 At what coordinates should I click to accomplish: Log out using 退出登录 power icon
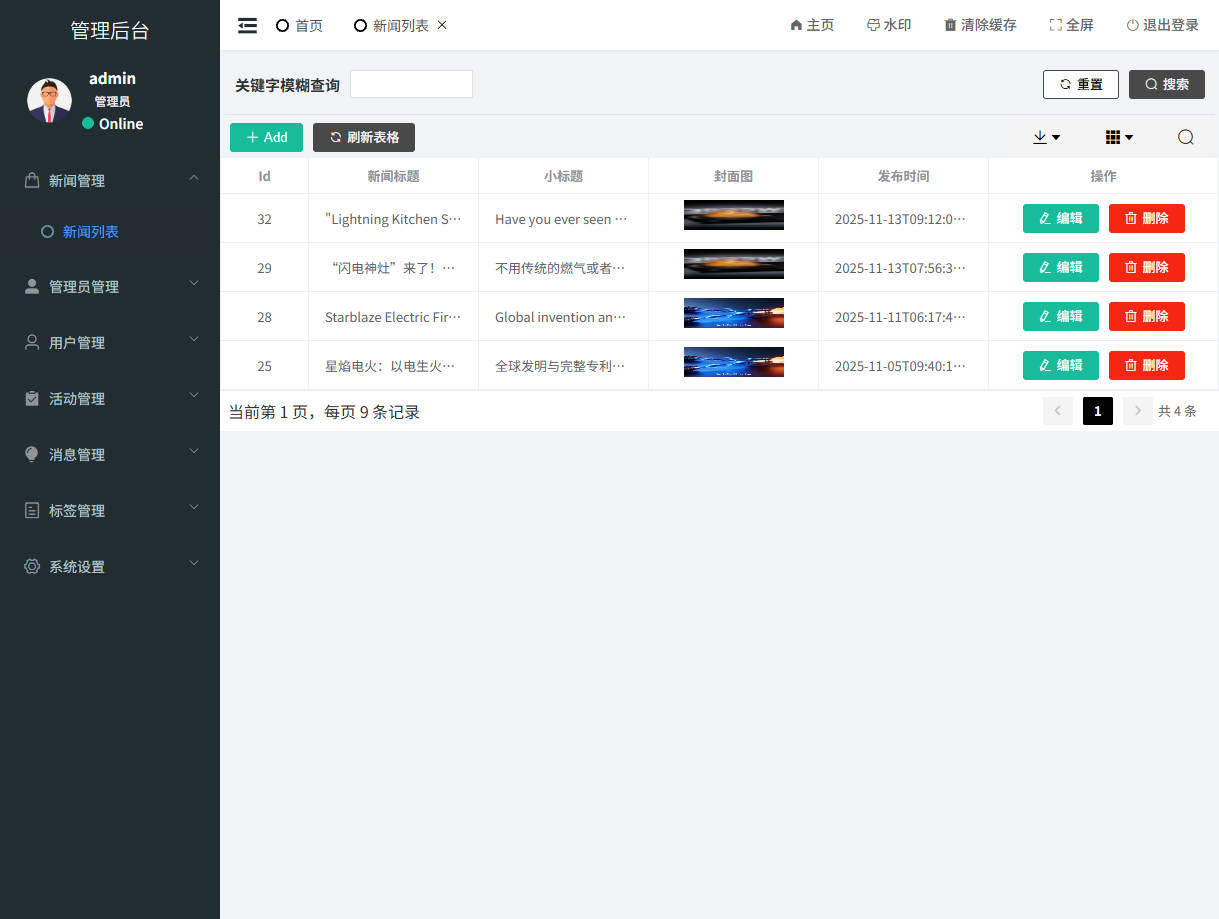(1132, 26)
